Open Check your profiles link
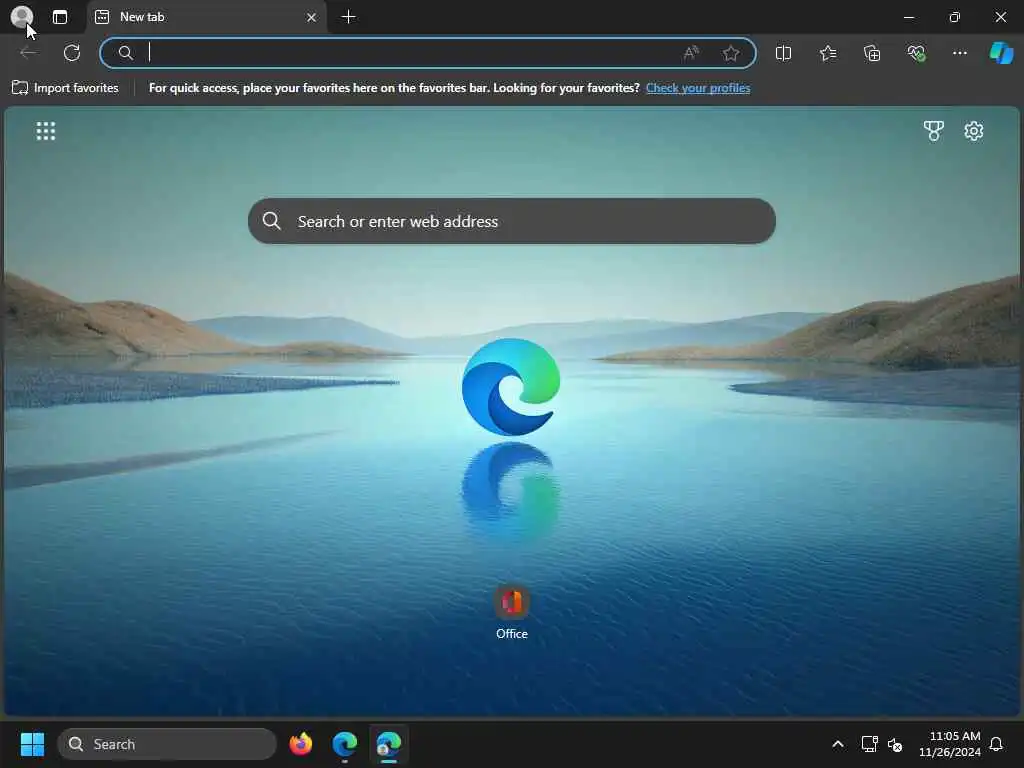The image size is (1024, 768). pyautogui.click(x=697, y=88)
